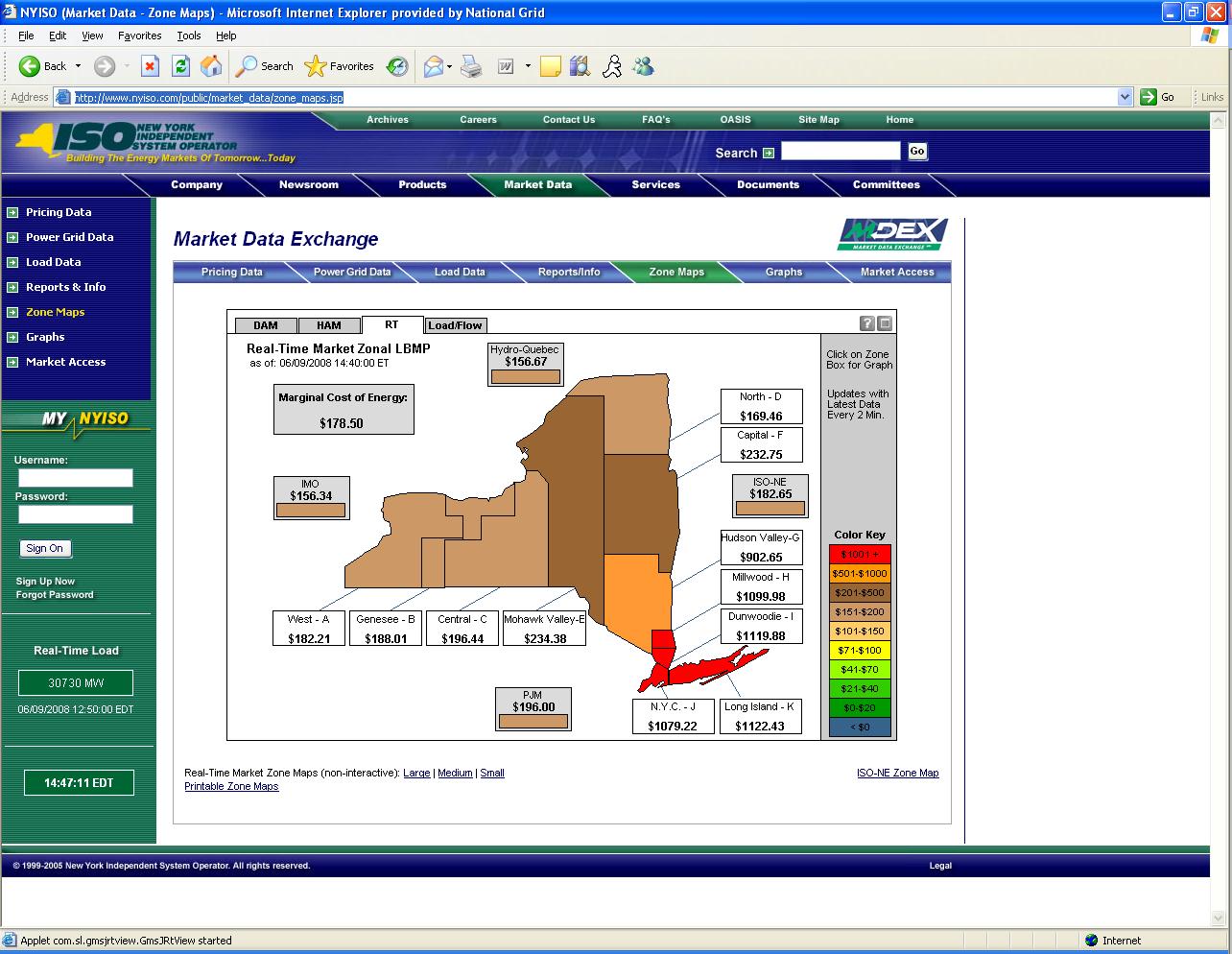This screenshot has width=1232, height=954.
Task: Open the Forgot Password link
Action: pyautogui.click(x=55, y=595)
